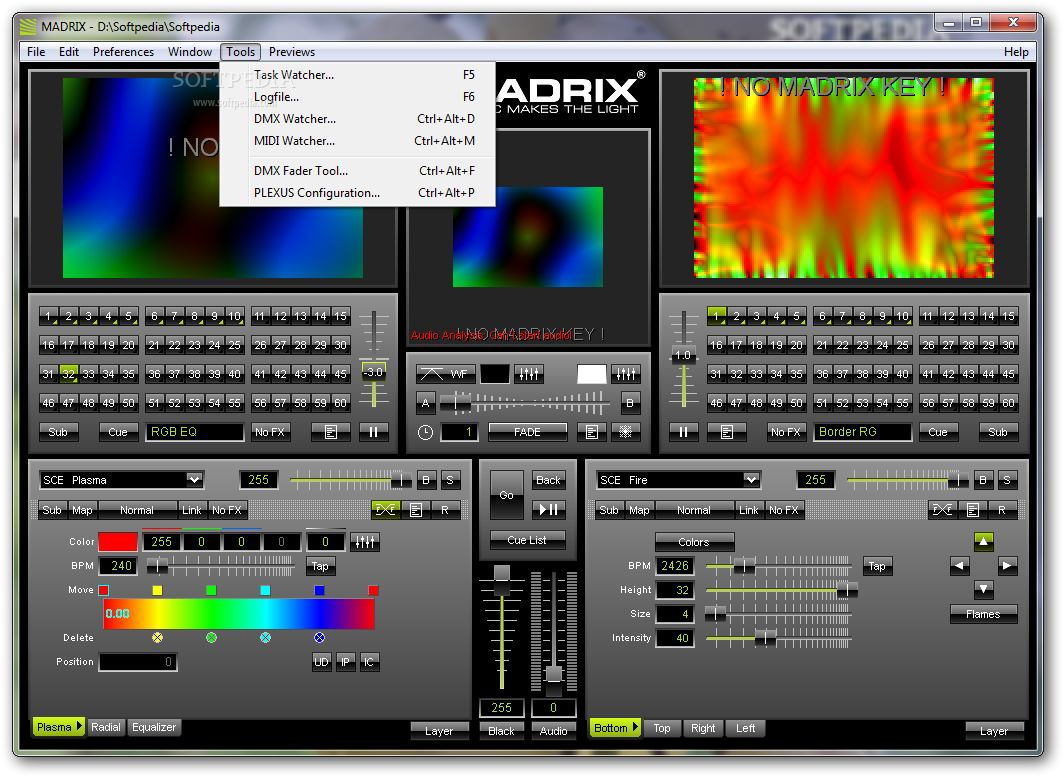Screen dimensions: 1064x777
Task: Select MIDI Watcher... menu entry
Action: [x=358, y=140]
